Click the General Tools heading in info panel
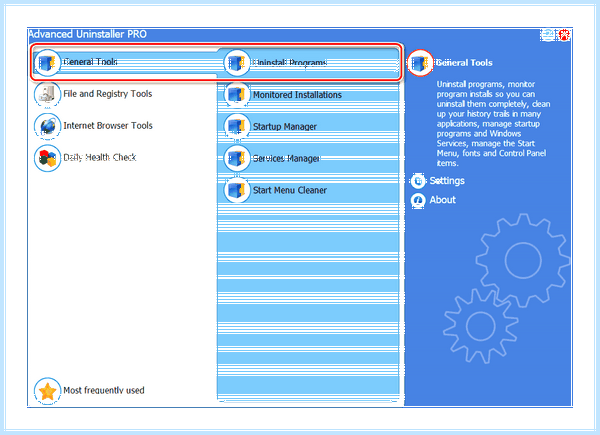600x435 pixels. 464,63
